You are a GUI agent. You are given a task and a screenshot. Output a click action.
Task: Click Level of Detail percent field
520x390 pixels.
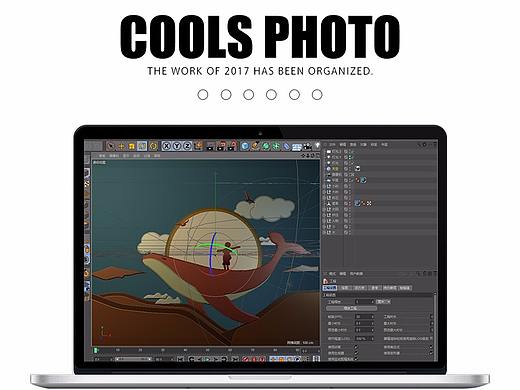click(x=364, y=339)
